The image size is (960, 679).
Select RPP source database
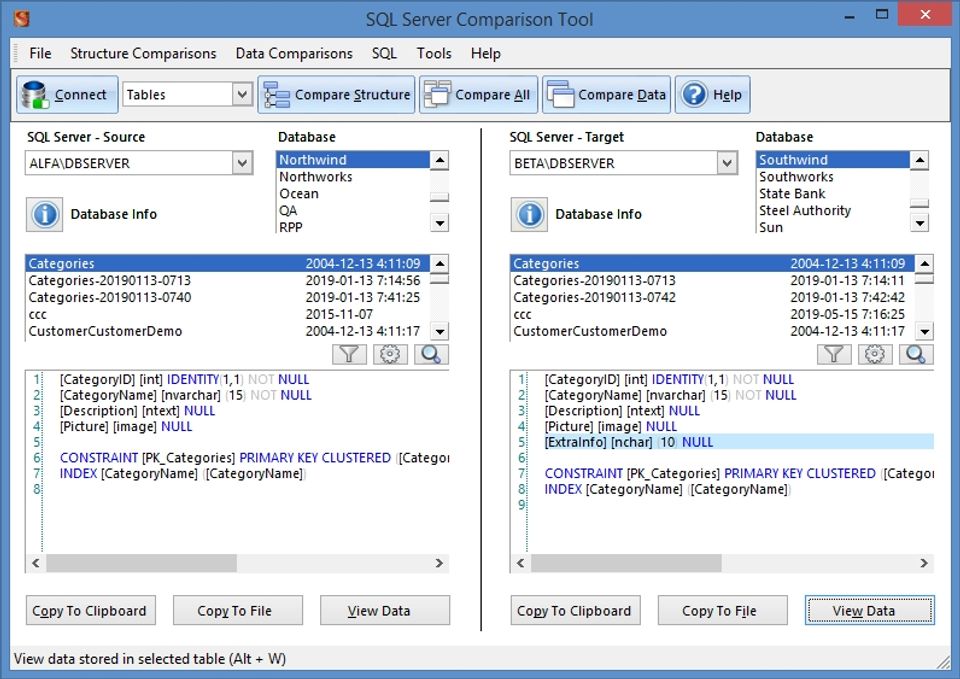pos(353,227)
